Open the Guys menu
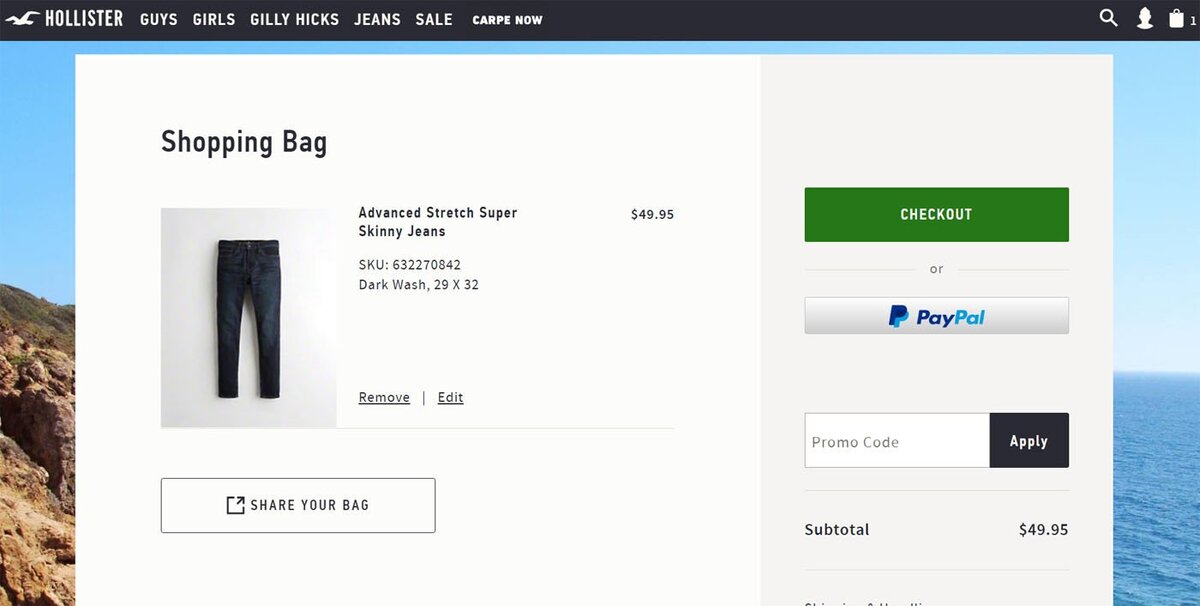 pos(159,19)
